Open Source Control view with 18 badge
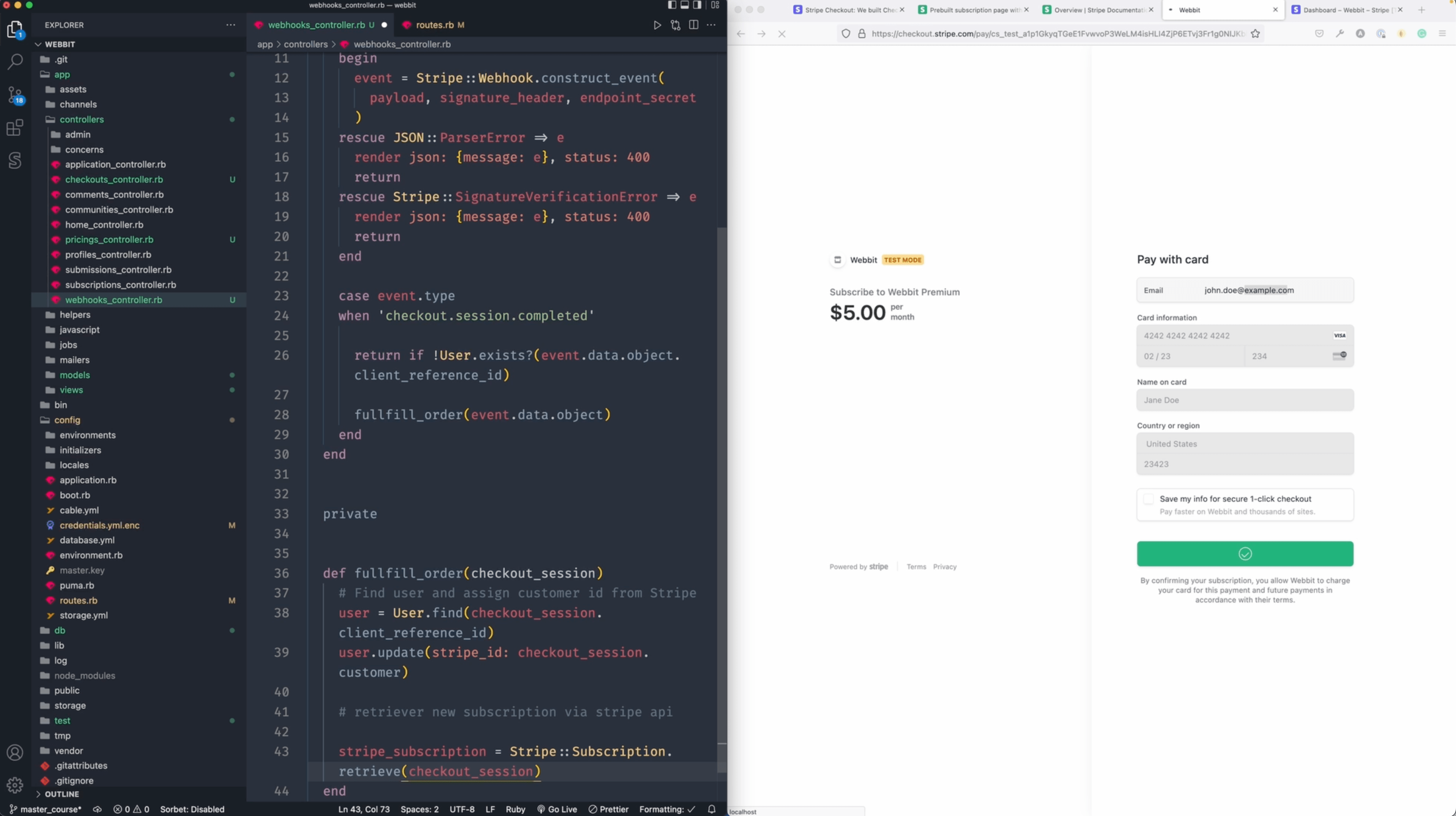 pyautogui.click(x=15, y=95)
